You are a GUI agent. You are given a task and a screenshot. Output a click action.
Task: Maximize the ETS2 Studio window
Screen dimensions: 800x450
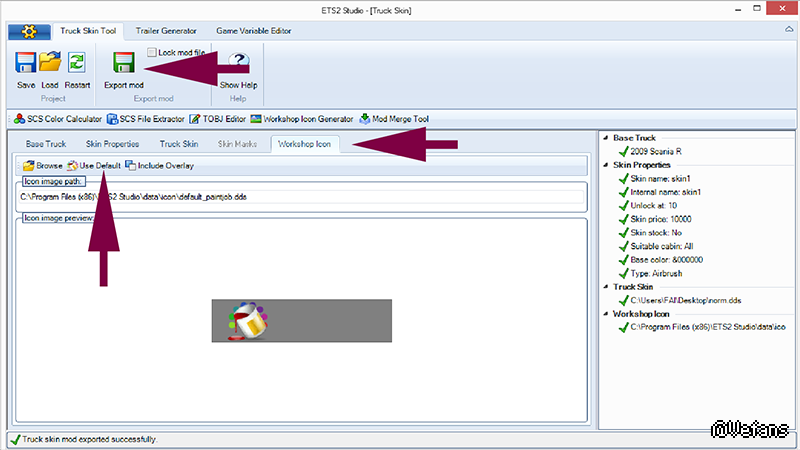757,9
